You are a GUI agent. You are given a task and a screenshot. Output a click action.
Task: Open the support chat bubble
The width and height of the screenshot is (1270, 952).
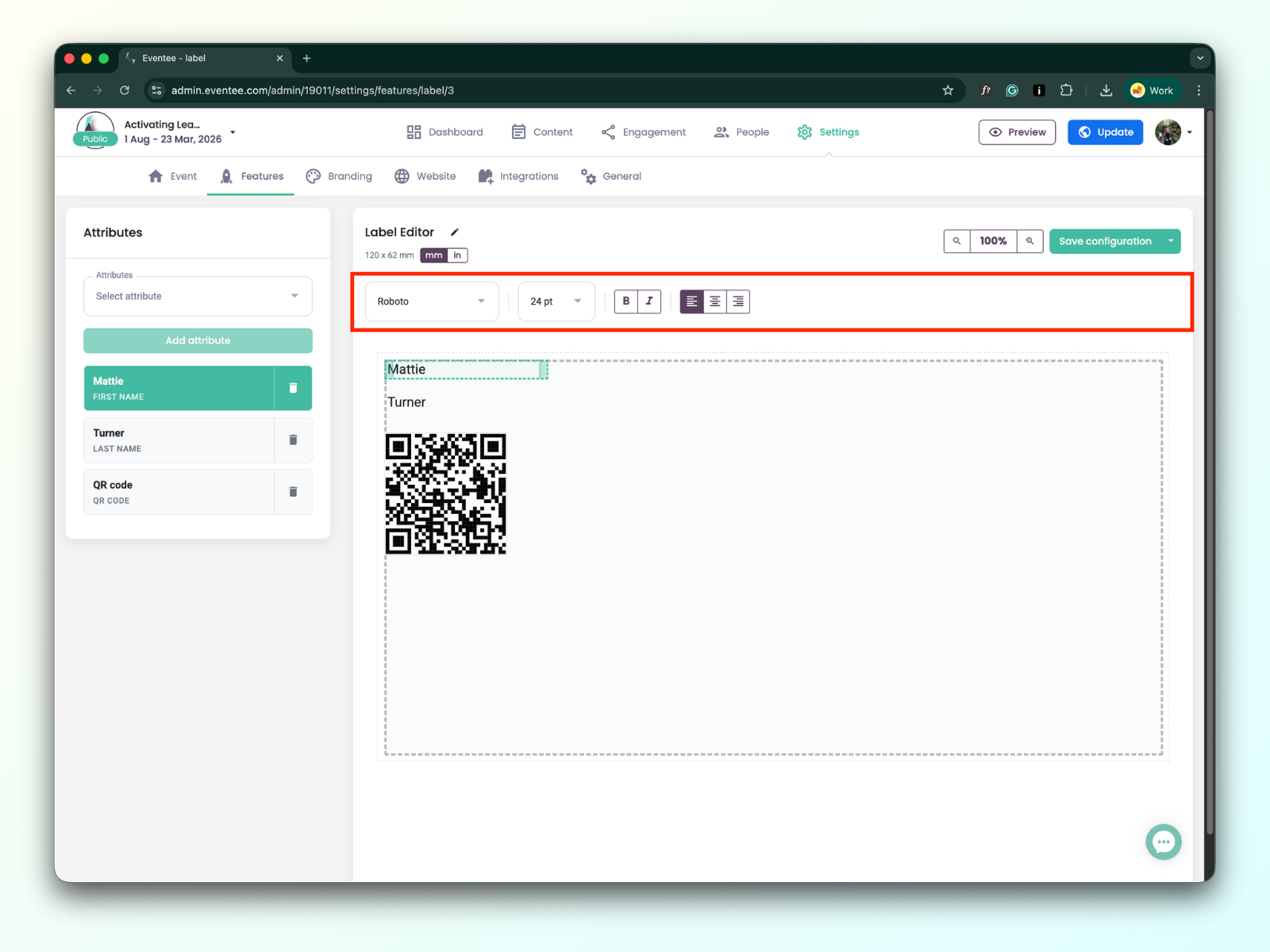coord(1164,842)
